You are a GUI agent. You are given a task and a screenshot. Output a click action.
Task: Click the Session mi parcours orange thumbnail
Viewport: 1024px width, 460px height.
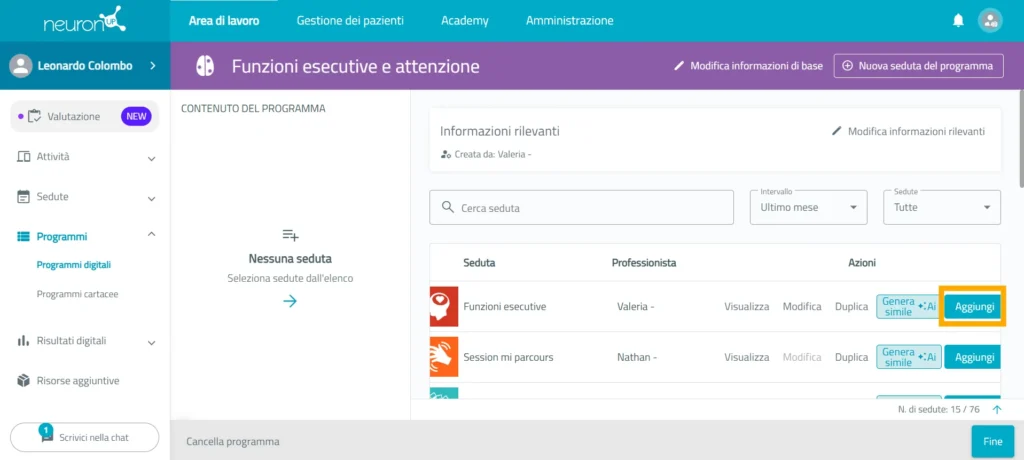[x=444, y=357]
